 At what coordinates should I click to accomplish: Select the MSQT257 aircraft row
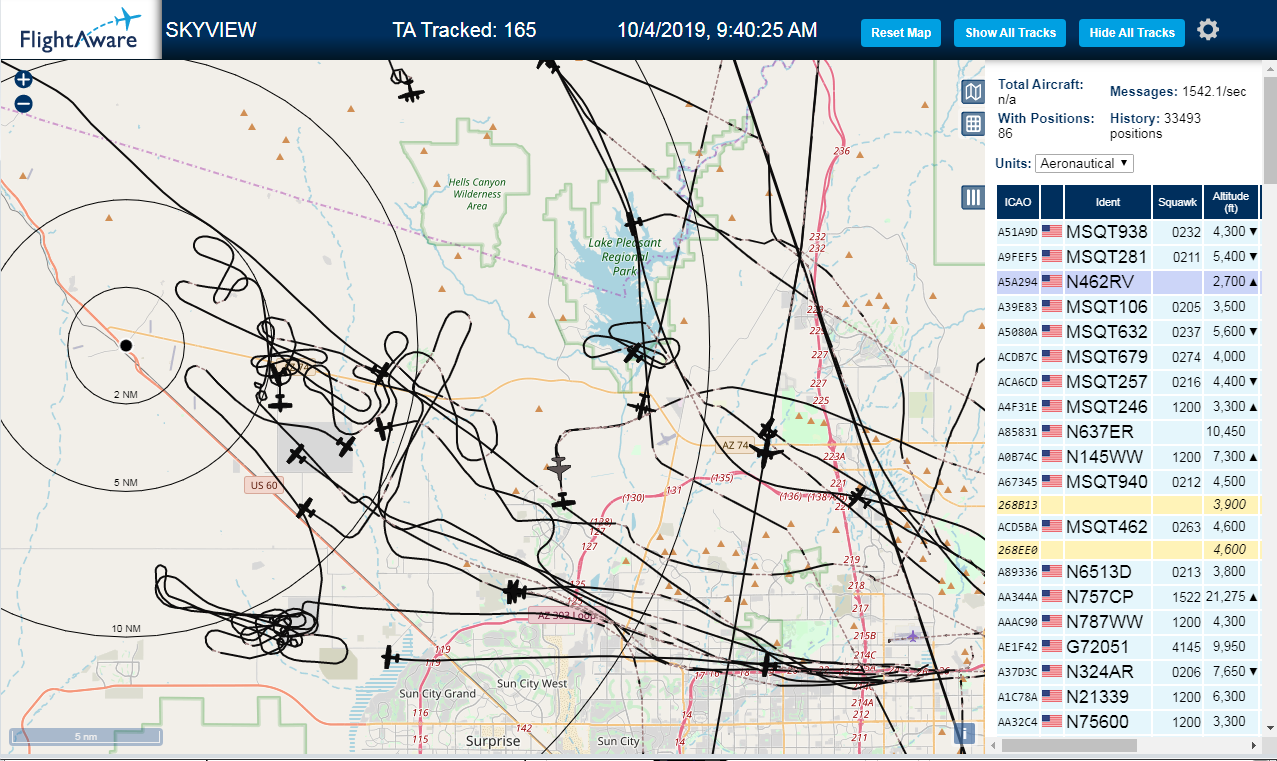(1129, 381)
